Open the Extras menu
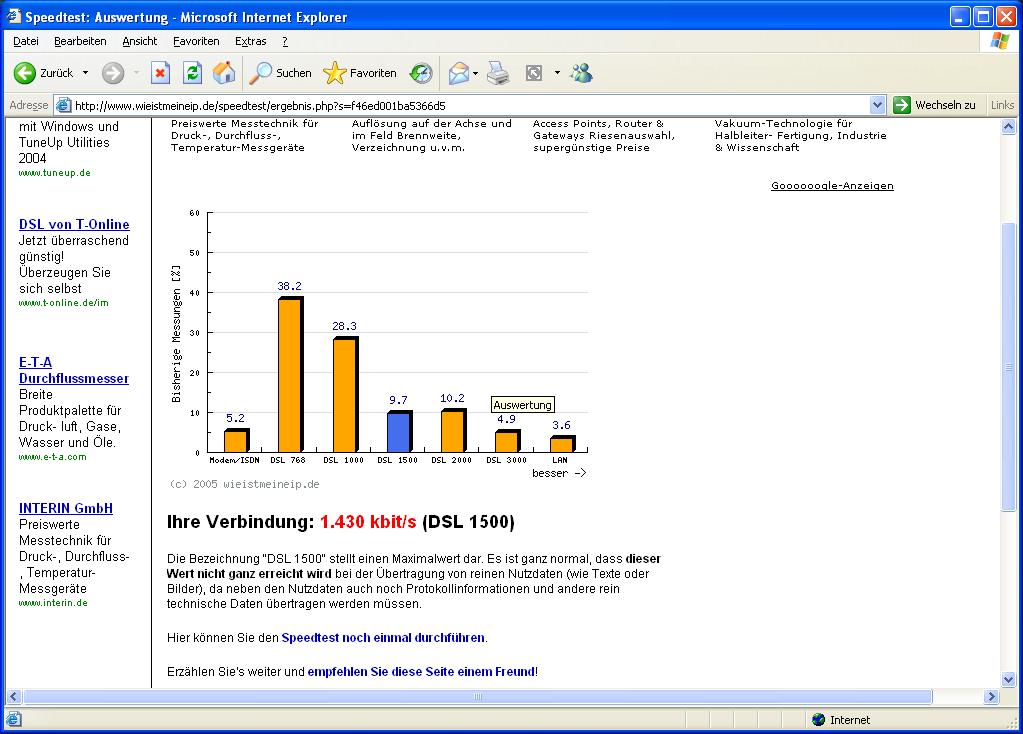This screenshot has height=734, width=1023. tap(251, 41)
